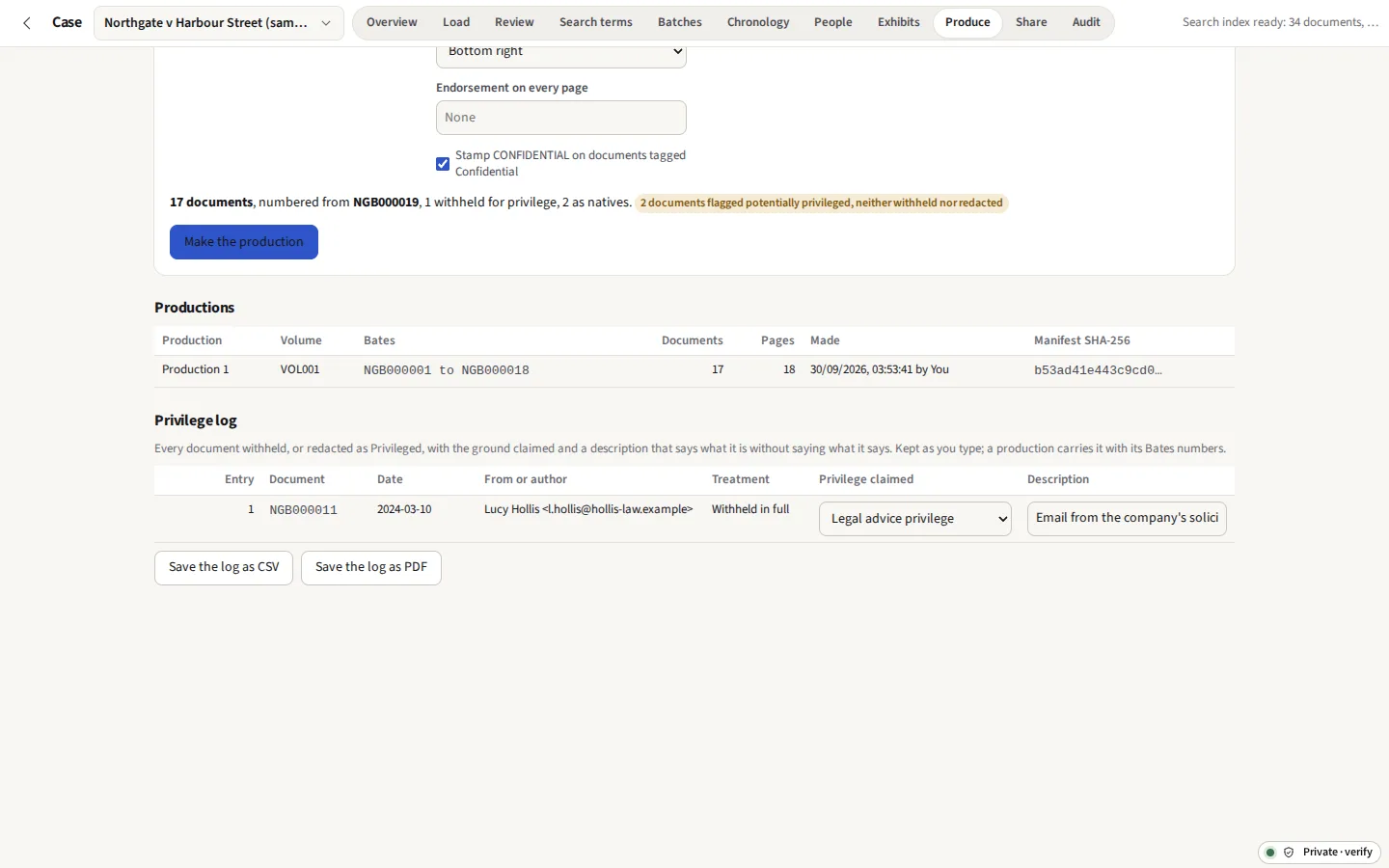This screenshot has width=1389, height=868.
Task: Select the Search terms tab
Action: [x=596, y=22]
